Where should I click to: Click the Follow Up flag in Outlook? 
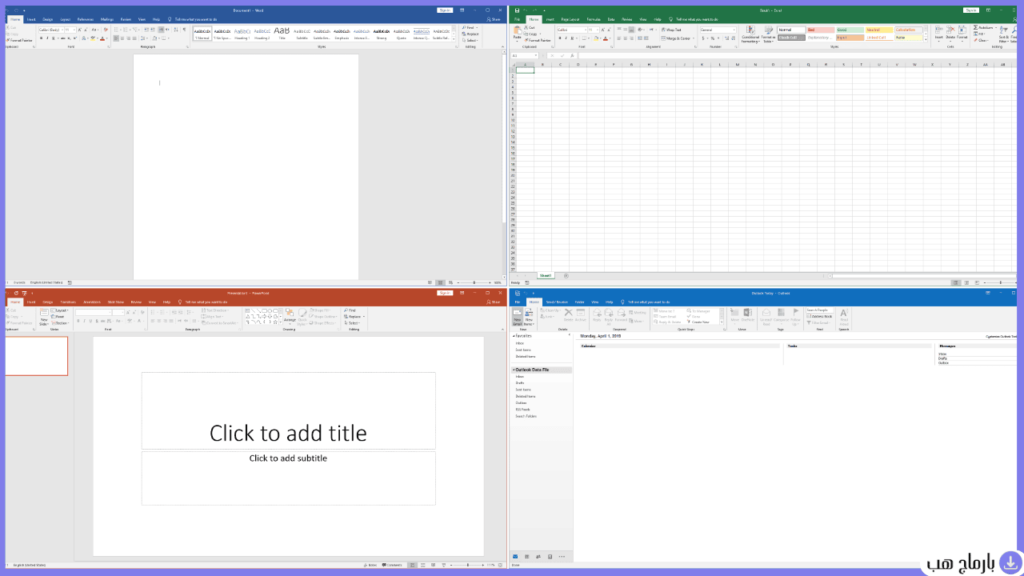pos(795,317)
